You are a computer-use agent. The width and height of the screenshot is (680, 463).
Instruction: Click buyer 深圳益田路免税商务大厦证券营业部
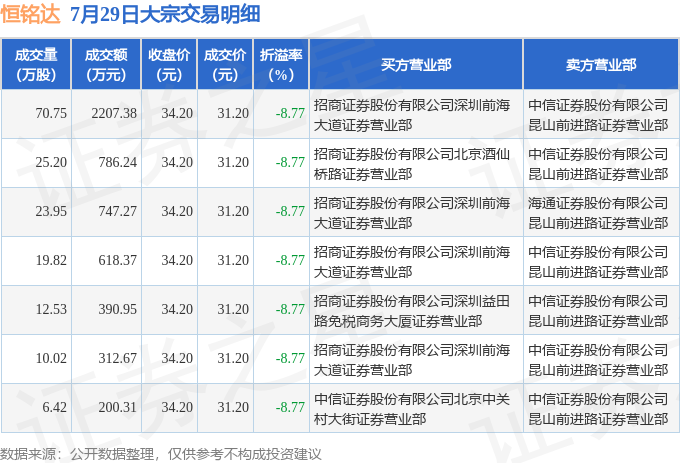412,311
